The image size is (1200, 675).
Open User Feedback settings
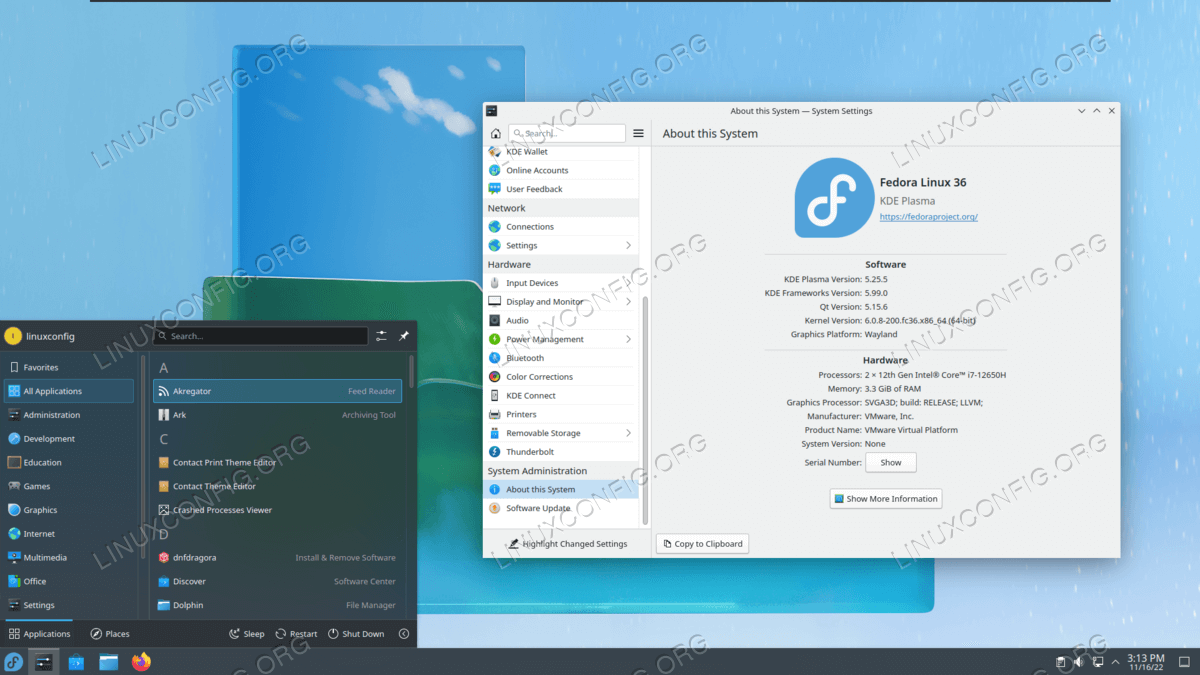coord(561,189)
